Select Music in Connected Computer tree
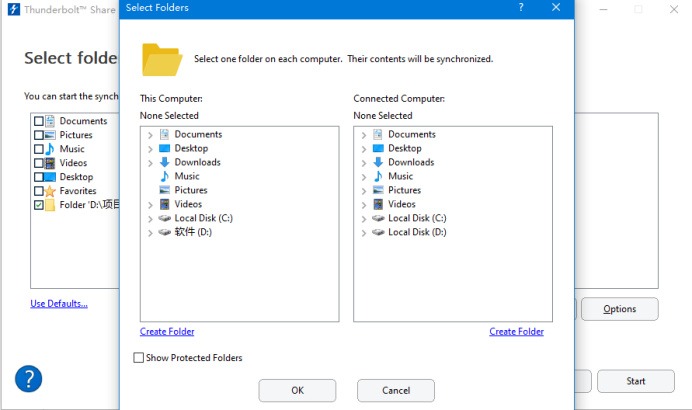The height and width of the screenshot is (410, 692). pyautogui.click(x=400, y=176)
